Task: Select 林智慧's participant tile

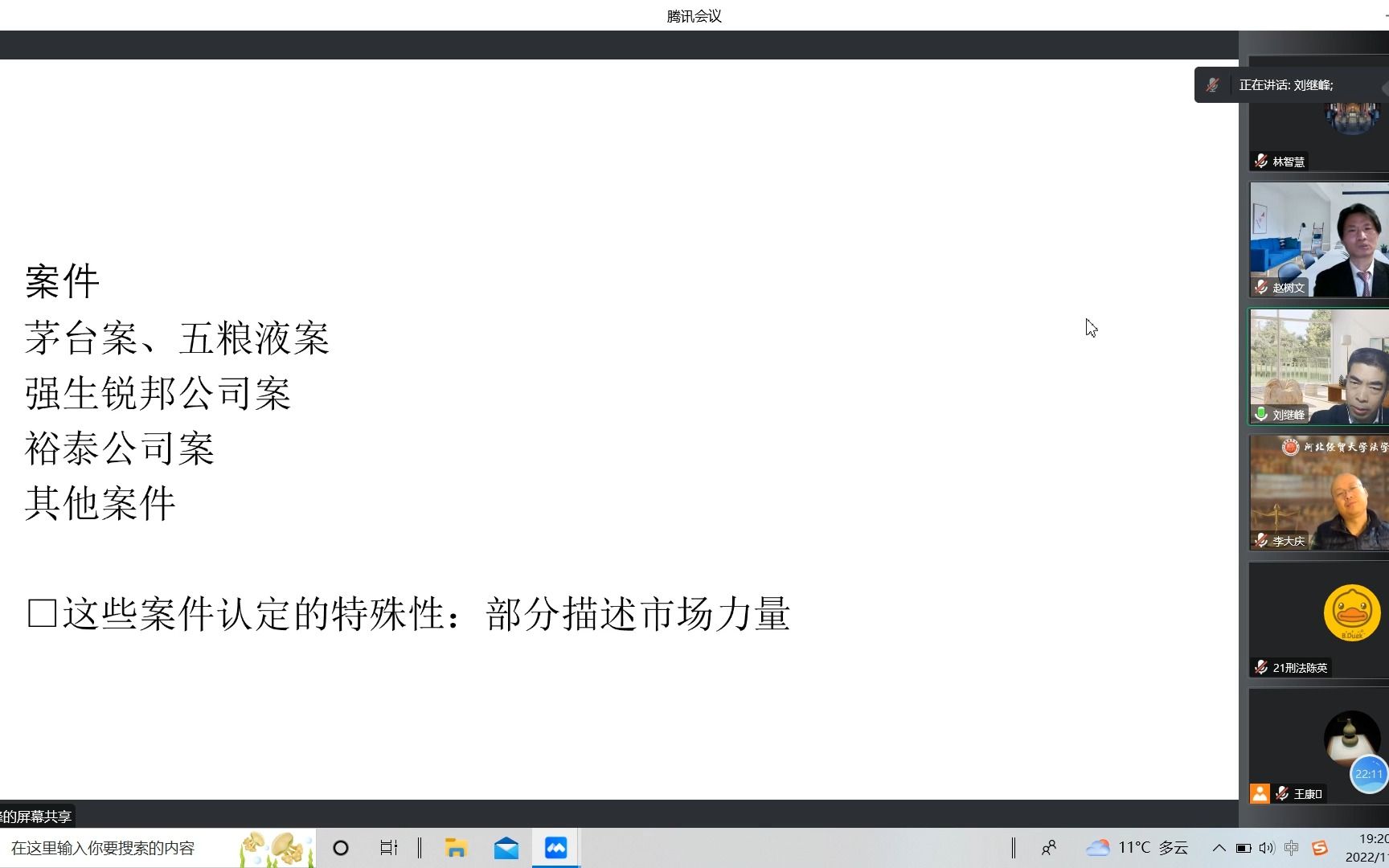Action: click(1319, 113)
